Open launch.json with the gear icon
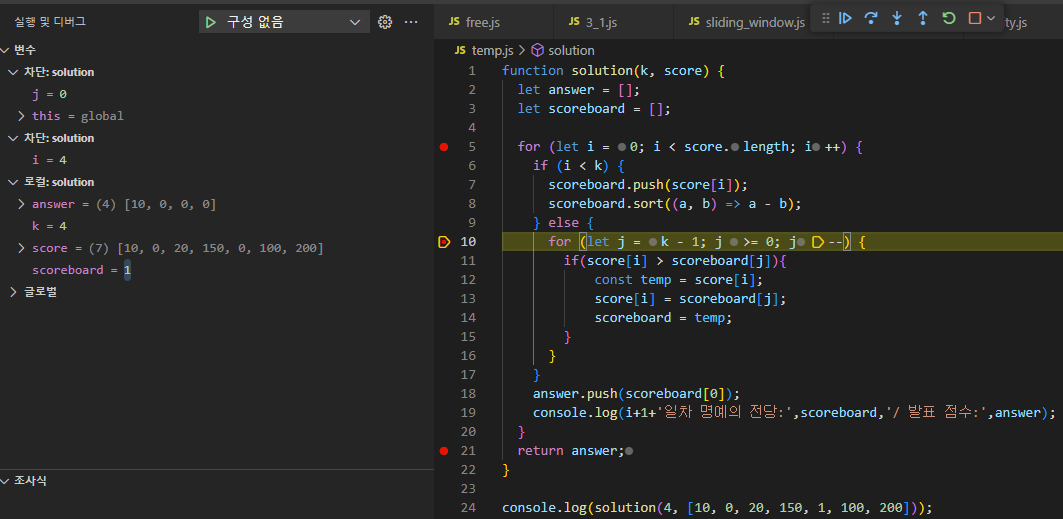Image resolution: width=1063 pixels, height=519 pixels. click(x=385, y=22)
